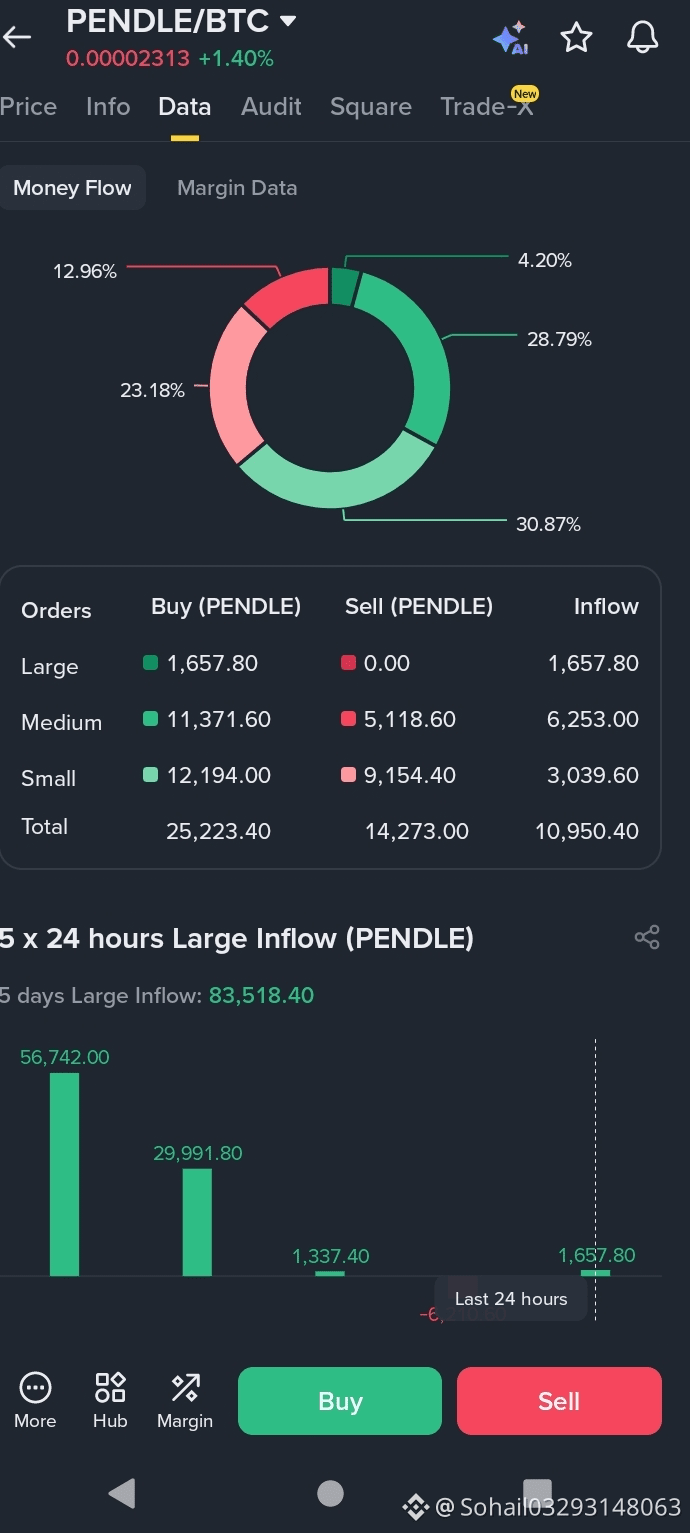Expand the PENDLE/BTC pair dropdown arrow

pos(288,21)
